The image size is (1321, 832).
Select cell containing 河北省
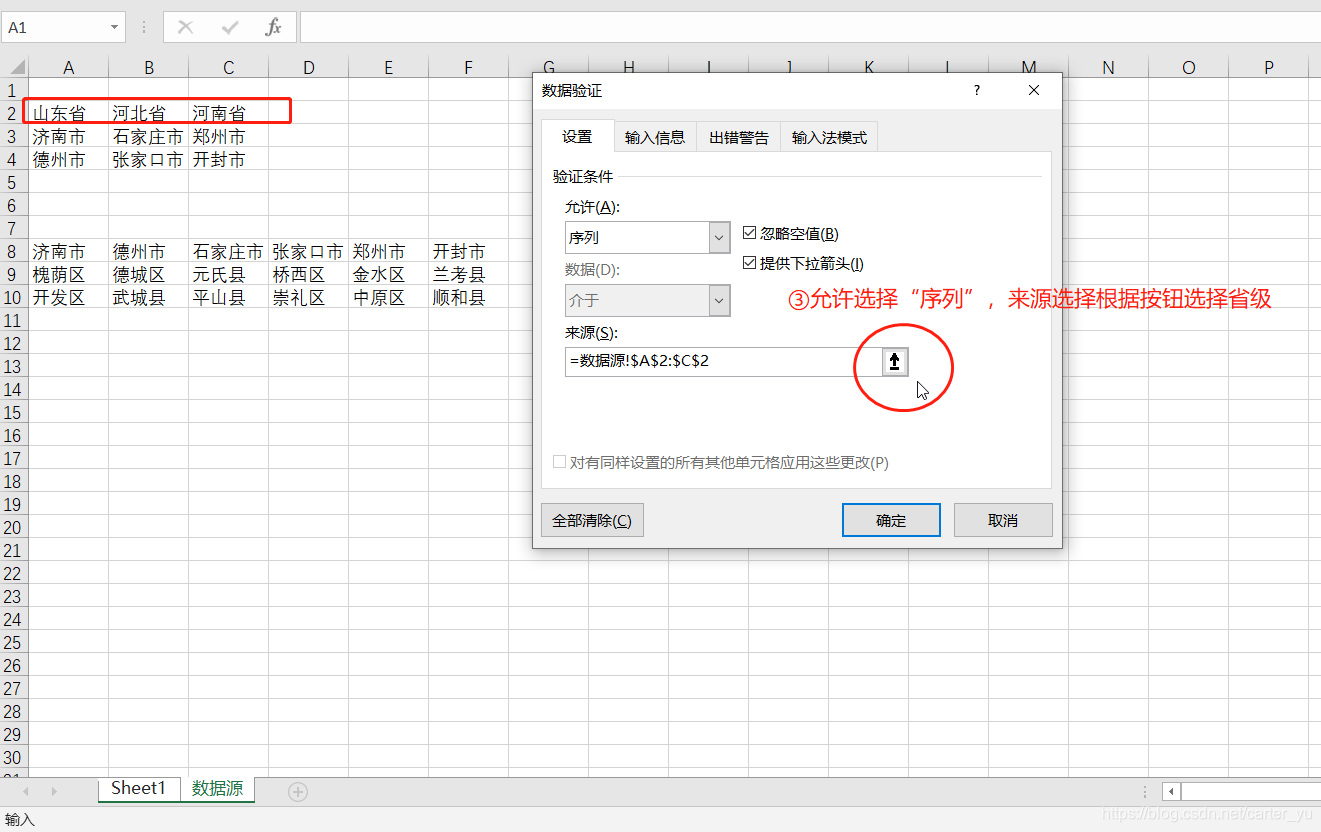click(148, 113)
